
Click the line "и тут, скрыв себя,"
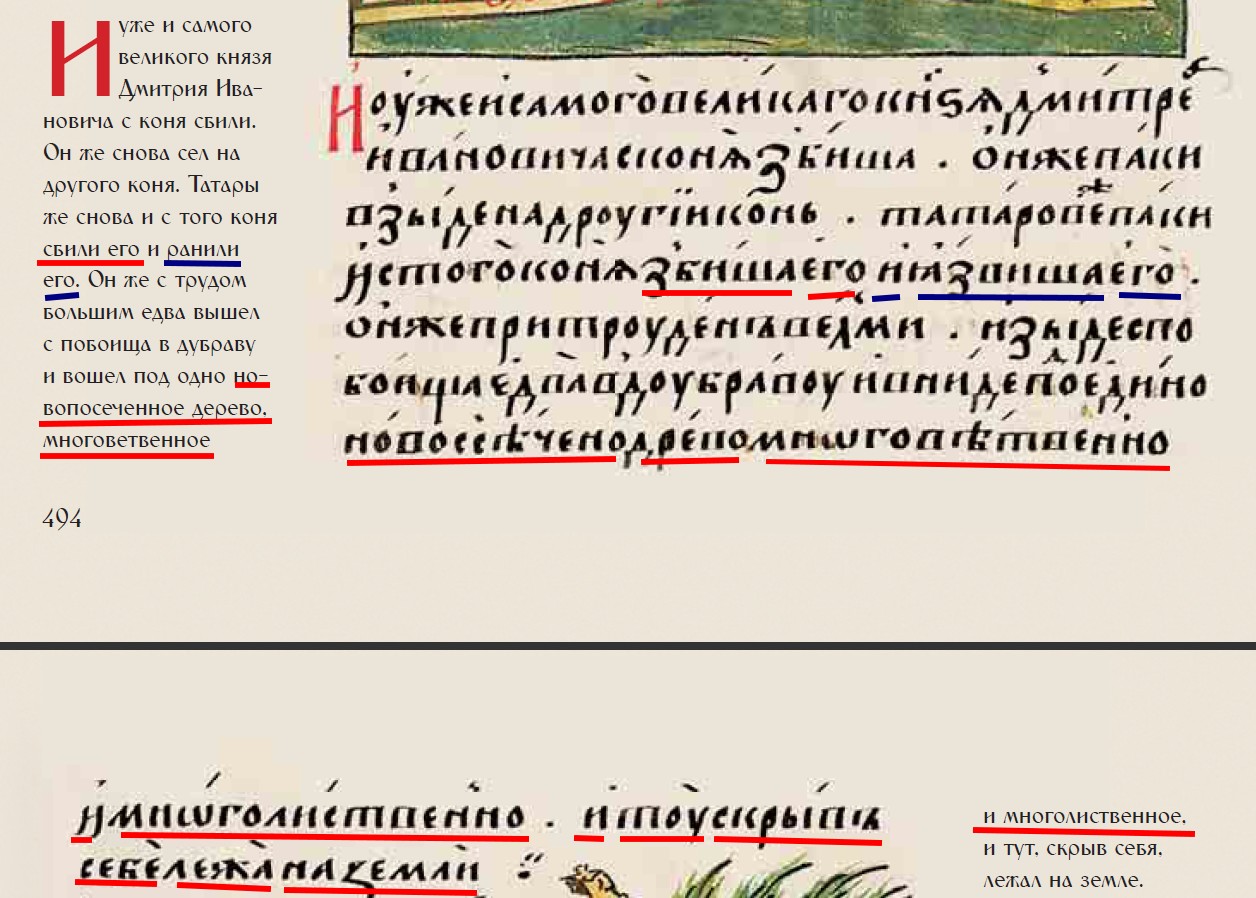(1073, 849)
